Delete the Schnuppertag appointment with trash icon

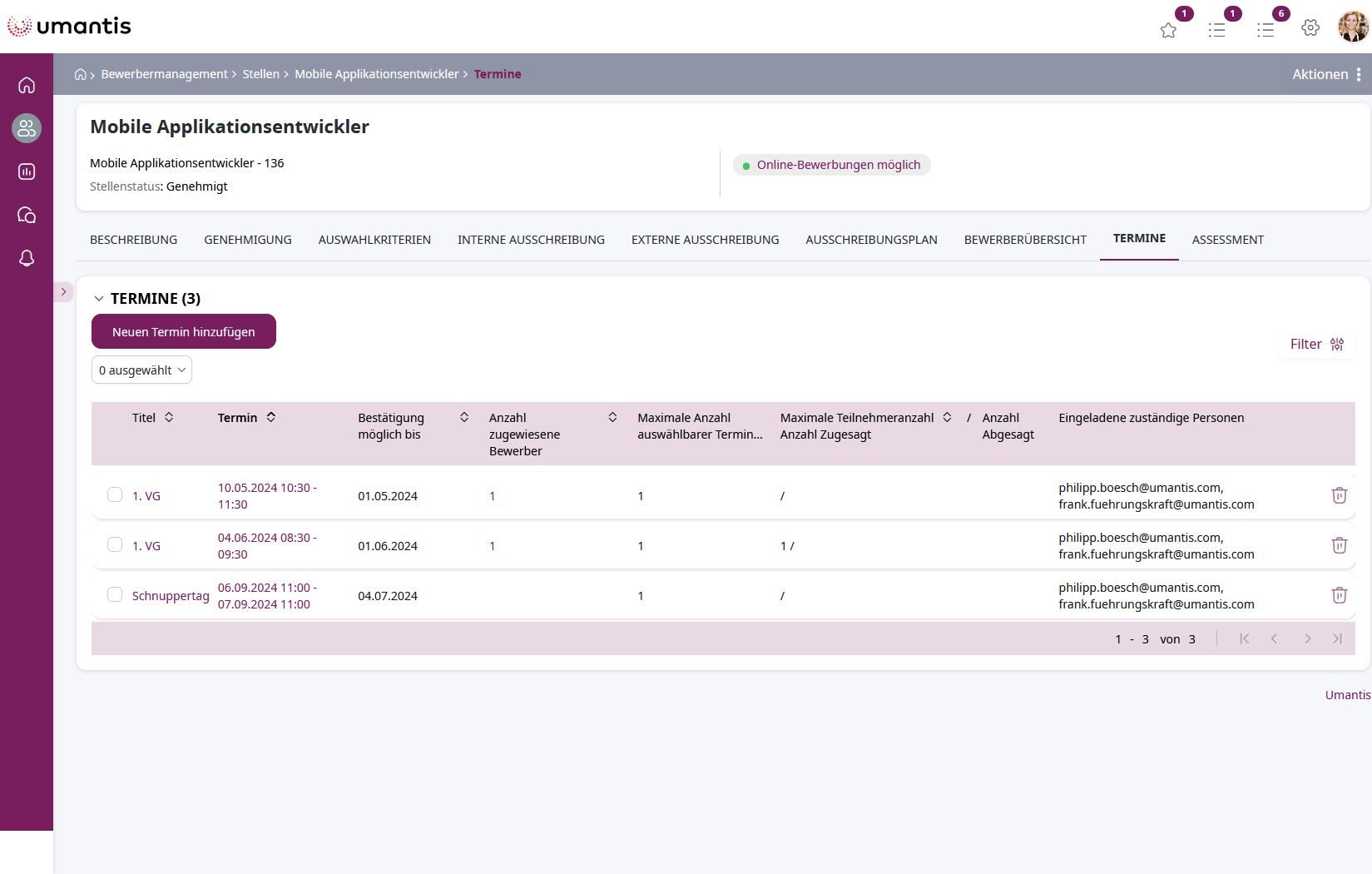click(1339, 595)
